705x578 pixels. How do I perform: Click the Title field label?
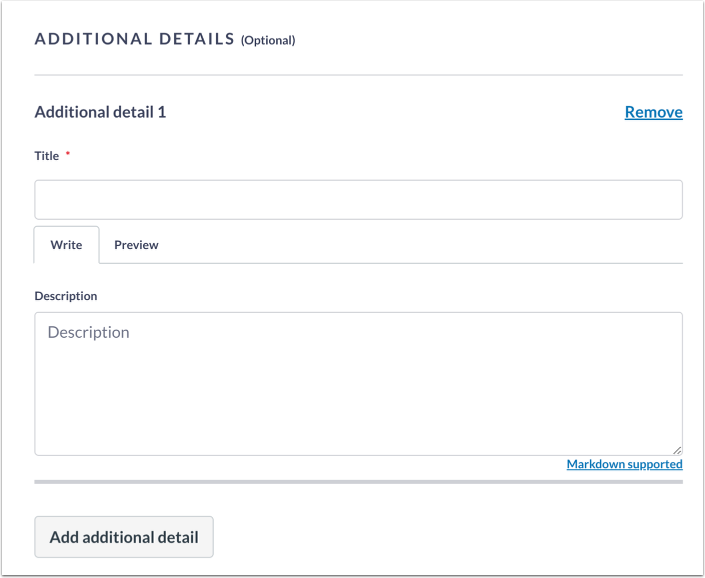pos(47,156)
